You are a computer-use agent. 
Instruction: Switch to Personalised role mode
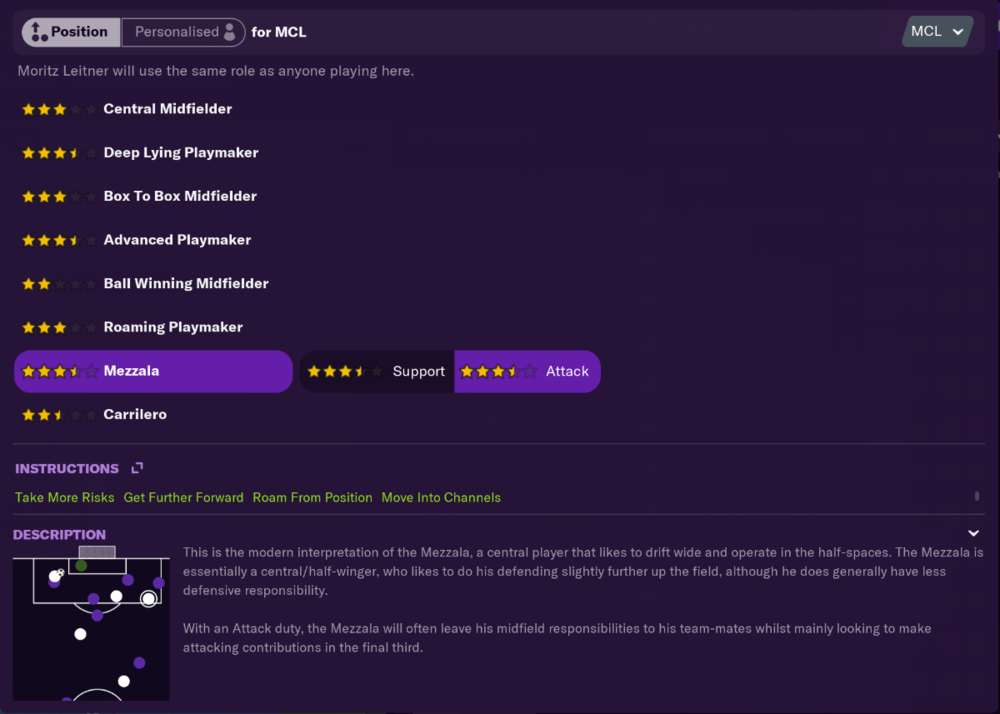coord(183,32)
